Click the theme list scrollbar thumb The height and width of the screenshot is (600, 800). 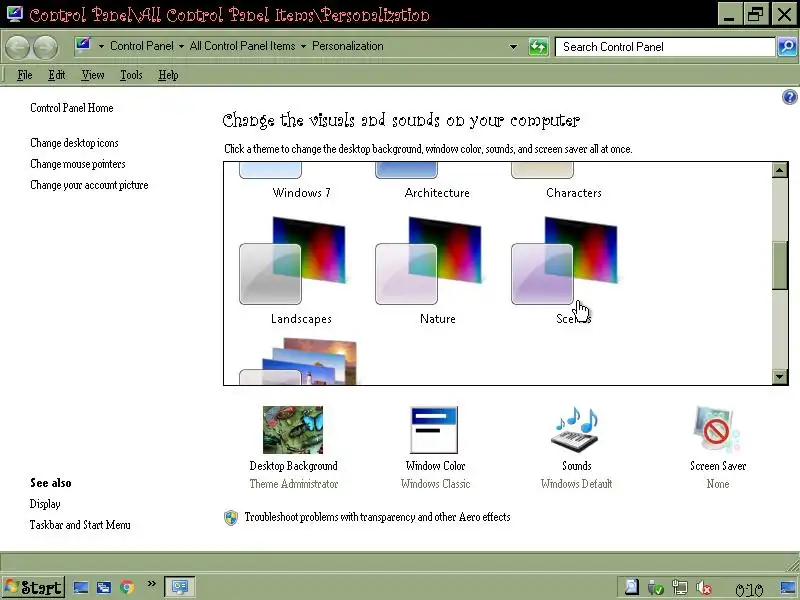(x=779, y=266)
